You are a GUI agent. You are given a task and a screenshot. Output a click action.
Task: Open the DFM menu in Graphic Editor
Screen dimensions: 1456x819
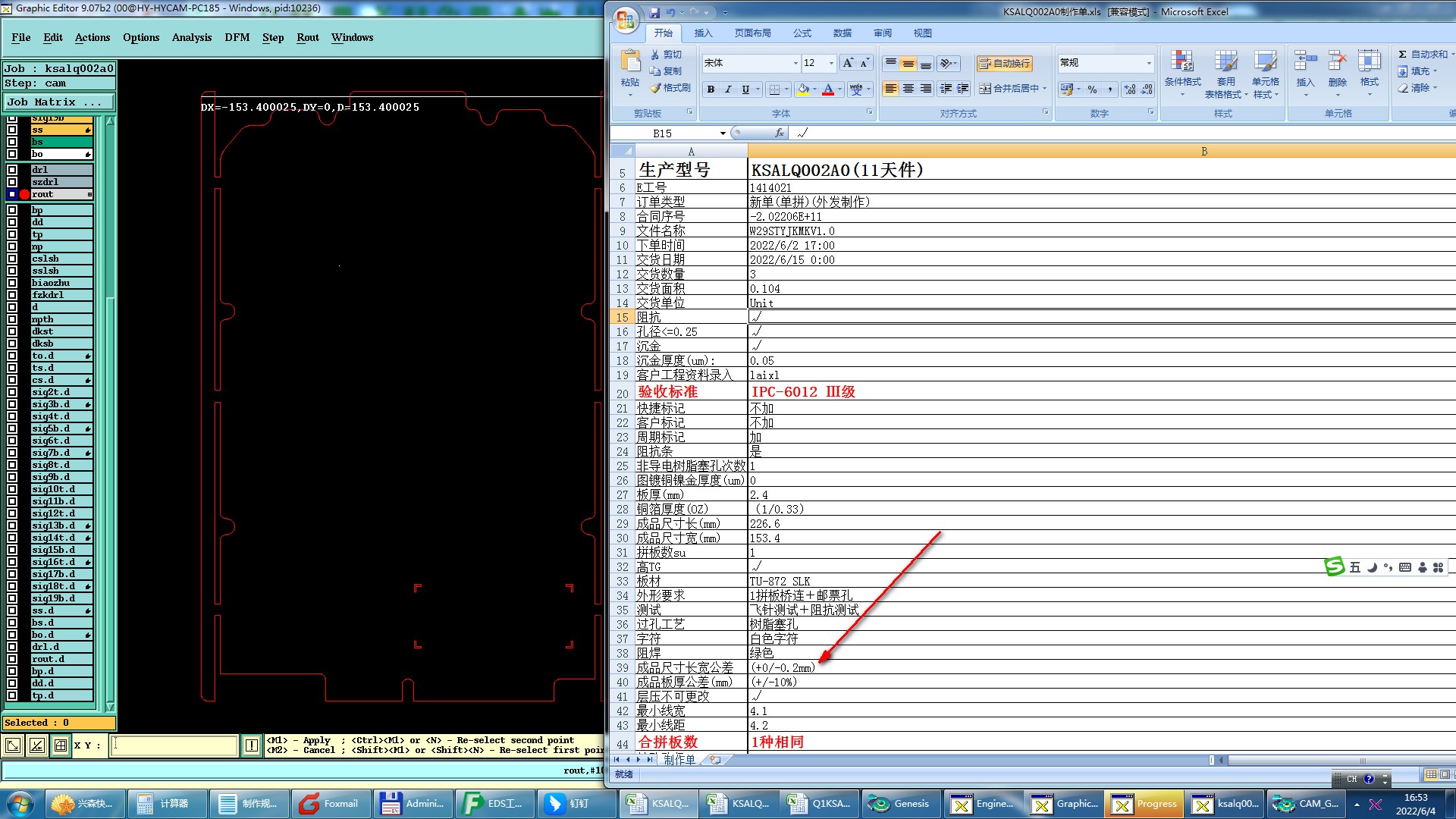coord(237,37)
